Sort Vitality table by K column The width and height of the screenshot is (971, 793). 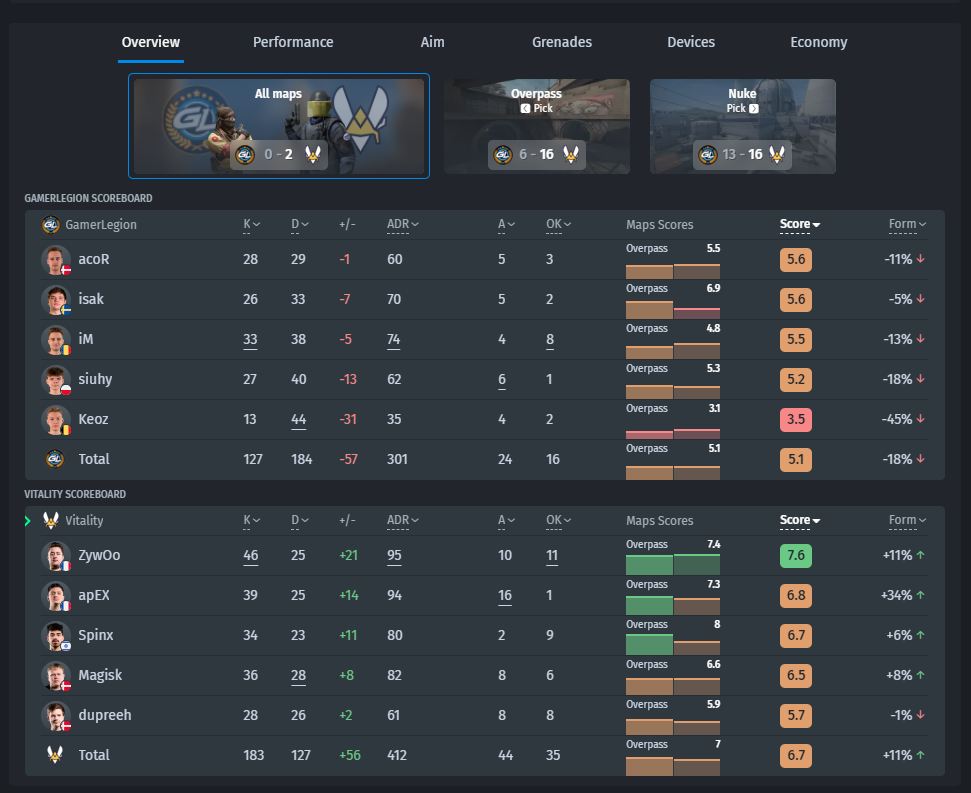click(x=251, y=520)
